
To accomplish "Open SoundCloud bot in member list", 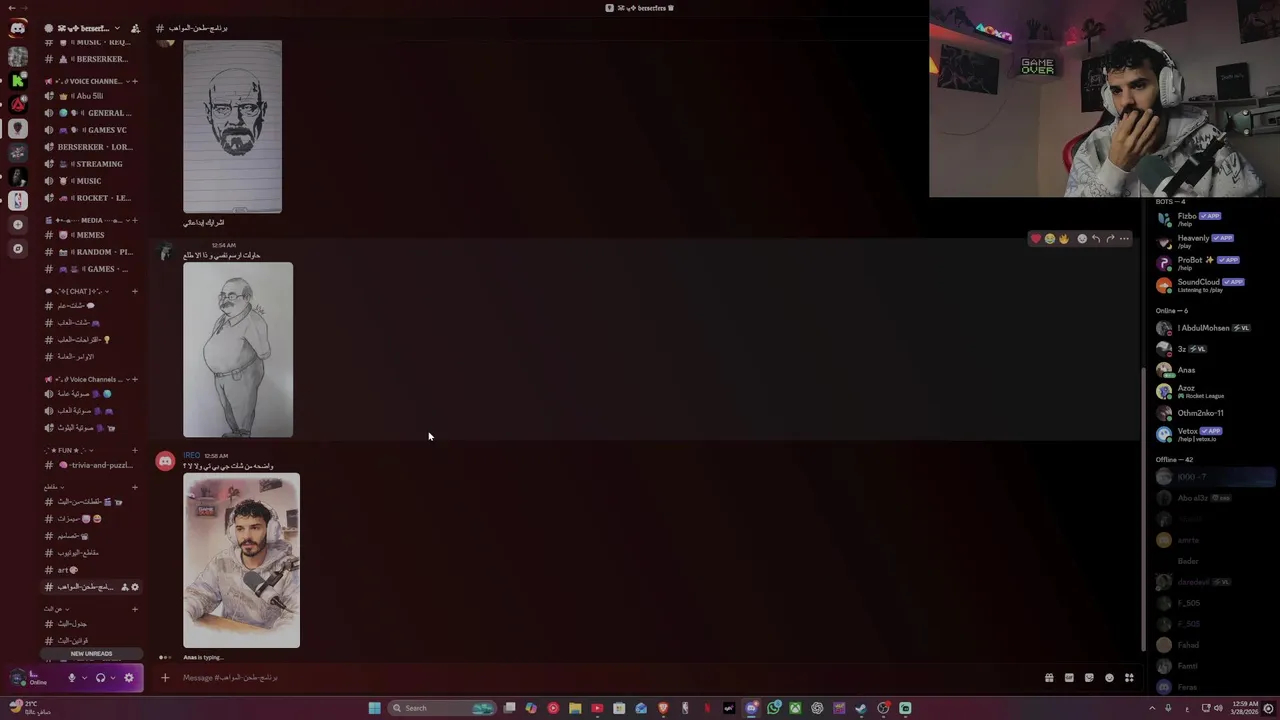I will [x=1212, y=285].
